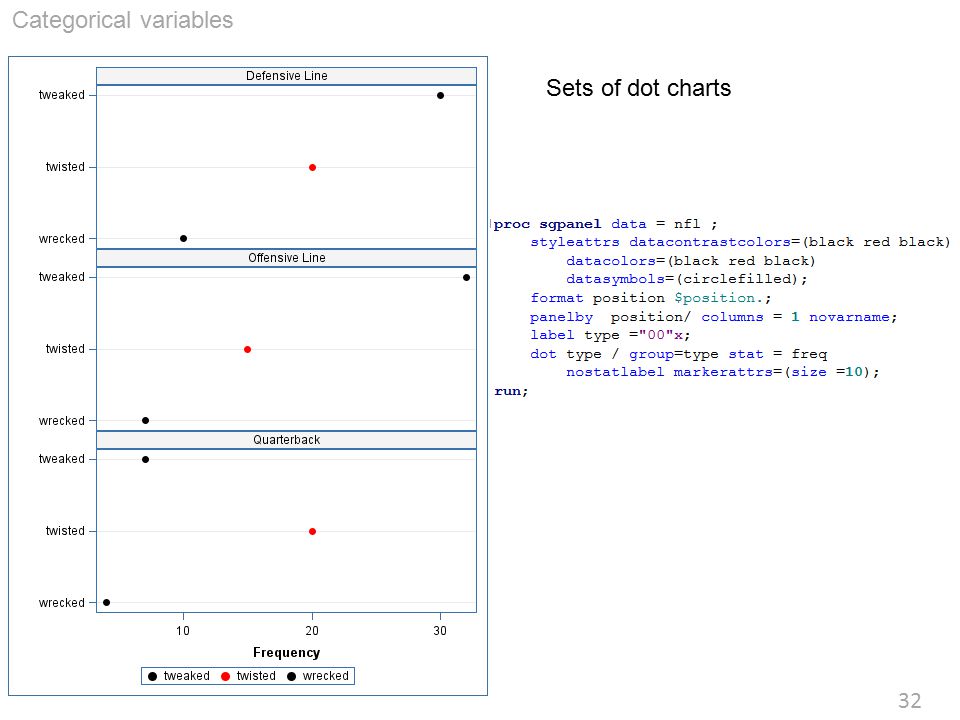The width and height of the screenshot is (960, 720).
Task: Click the tweaked legend marker
Action: [x=152, y=676]
